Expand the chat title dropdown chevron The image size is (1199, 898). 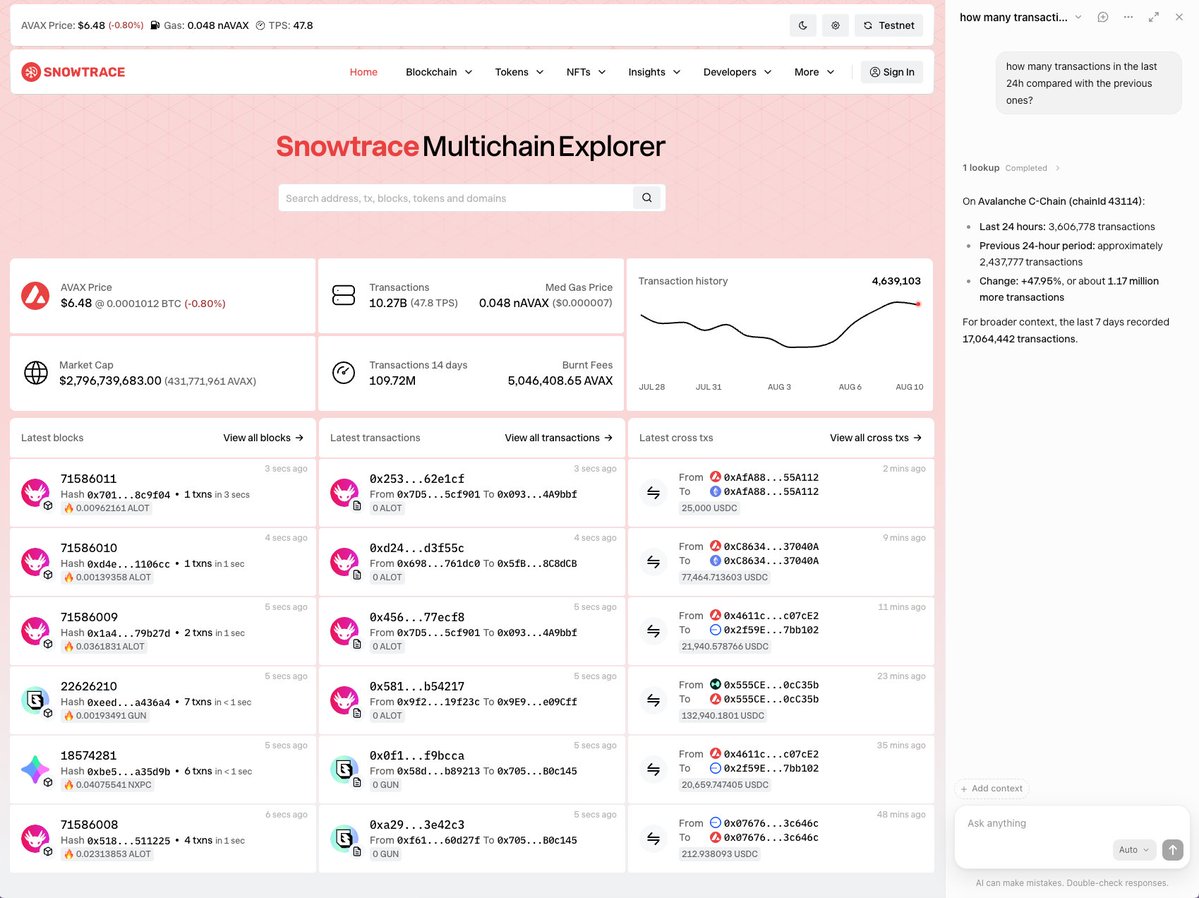[1078, 17]
